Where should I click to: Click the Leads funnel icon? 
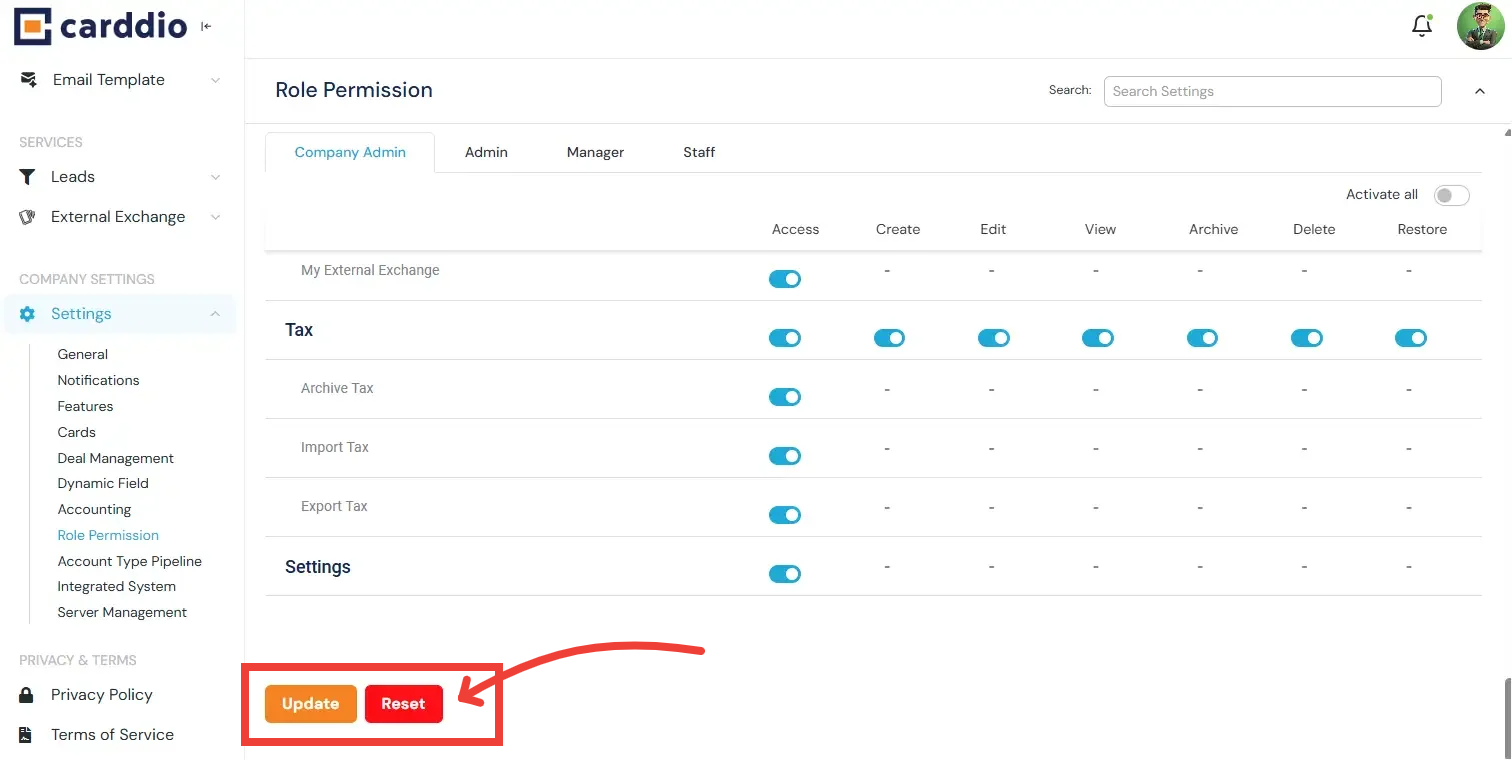(x=28, y=177)
